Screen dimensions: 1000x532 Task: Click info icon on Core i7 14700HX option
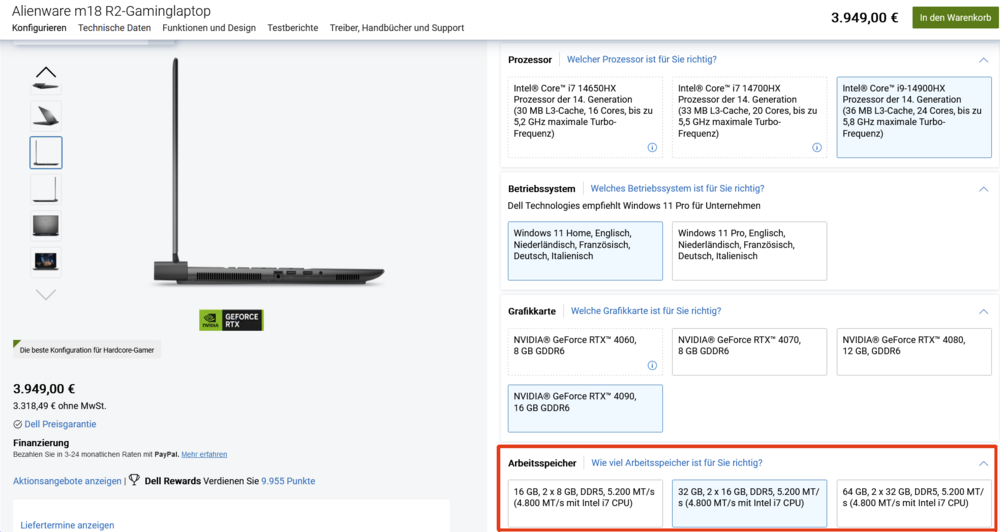point(816,148)
